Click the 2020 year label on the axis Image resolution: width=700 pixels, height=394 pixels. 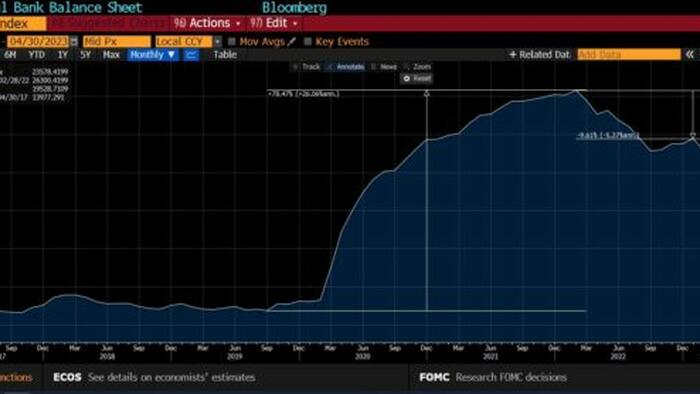point(362,357)
